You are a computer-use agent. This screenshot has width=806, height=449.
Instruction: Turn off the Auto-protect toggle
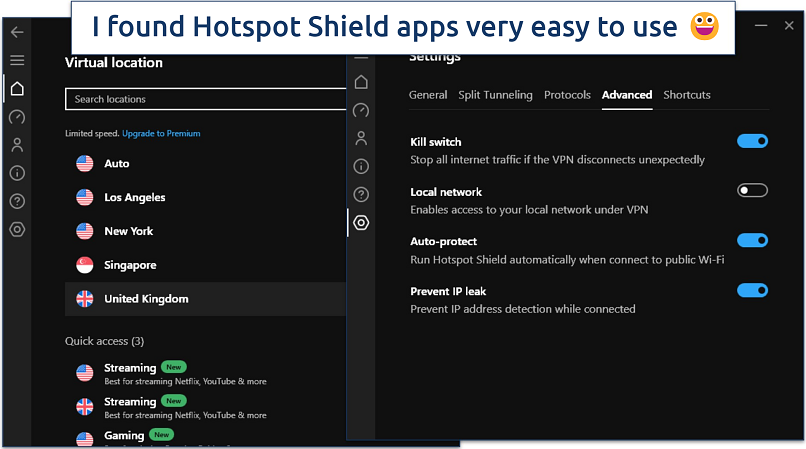point(753,240)
